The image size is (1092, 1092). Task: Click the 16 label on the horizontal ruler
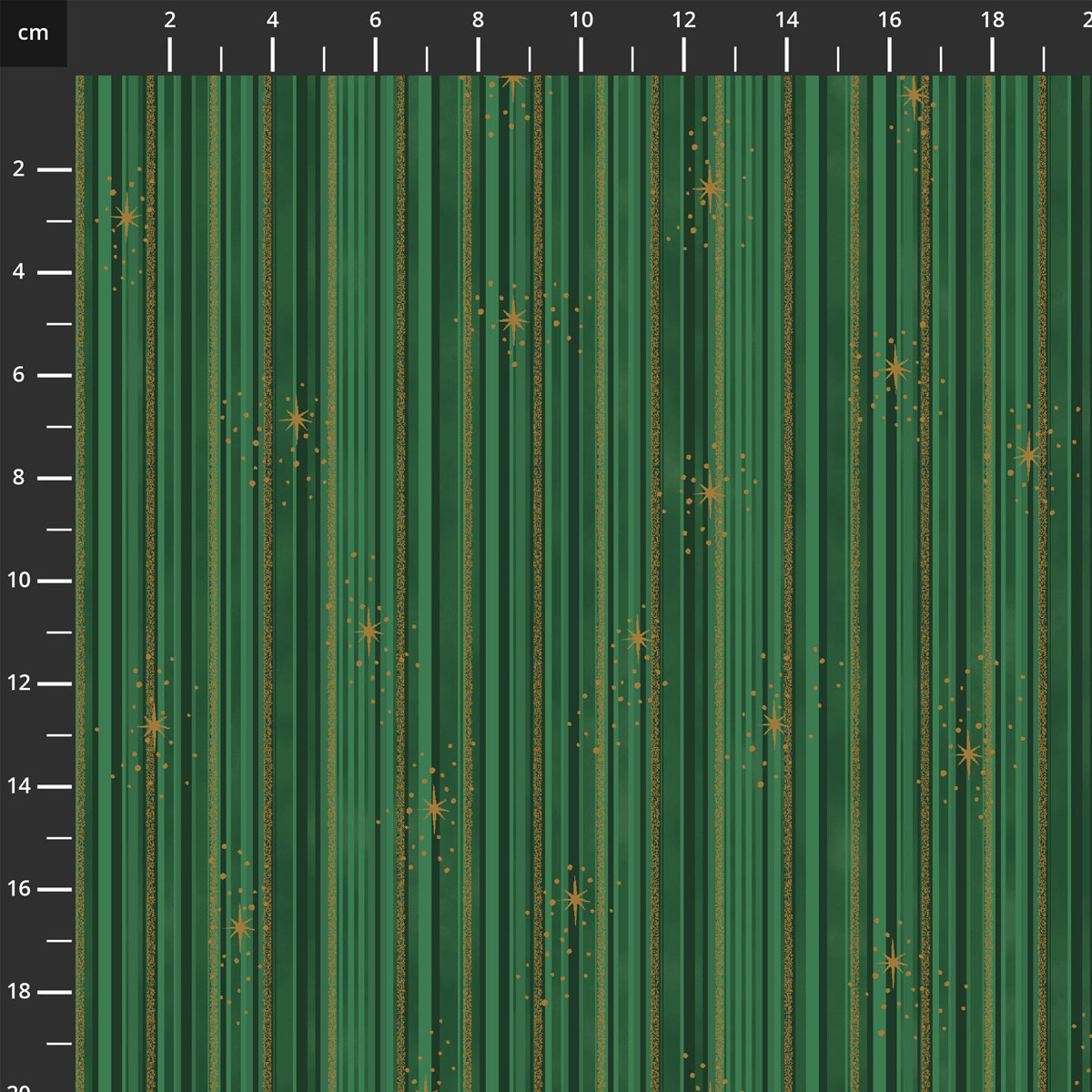[889, 21]
